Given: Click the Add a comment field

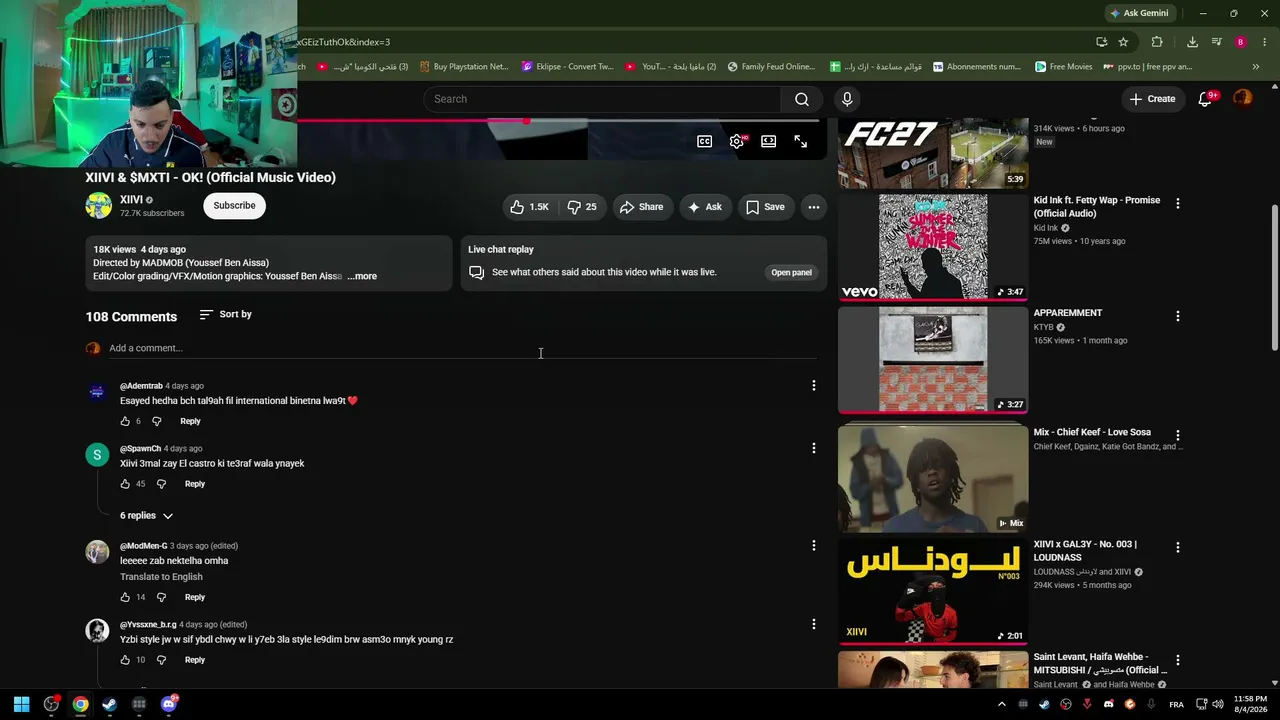Looking at the screenshot, I should click(462, 348).
